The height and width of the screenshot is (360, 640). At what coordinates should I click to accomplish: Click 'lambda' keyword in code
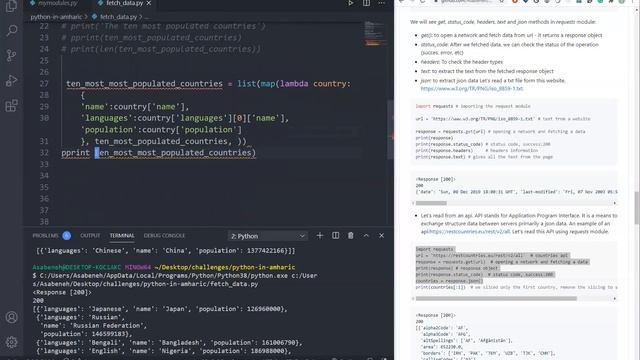coord(294,84)
